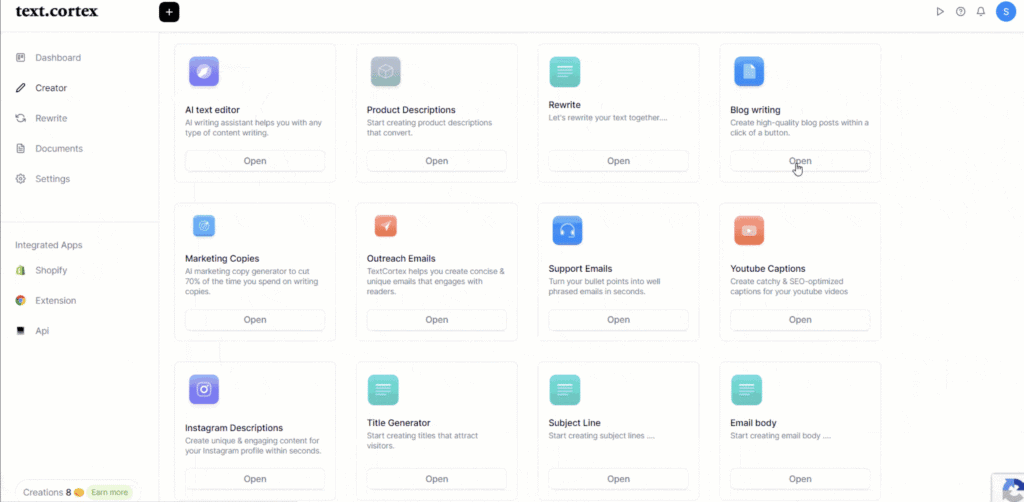Click the Youtube Captions play icon
This screenshot has height=502, width=1024.
[749, 231]
